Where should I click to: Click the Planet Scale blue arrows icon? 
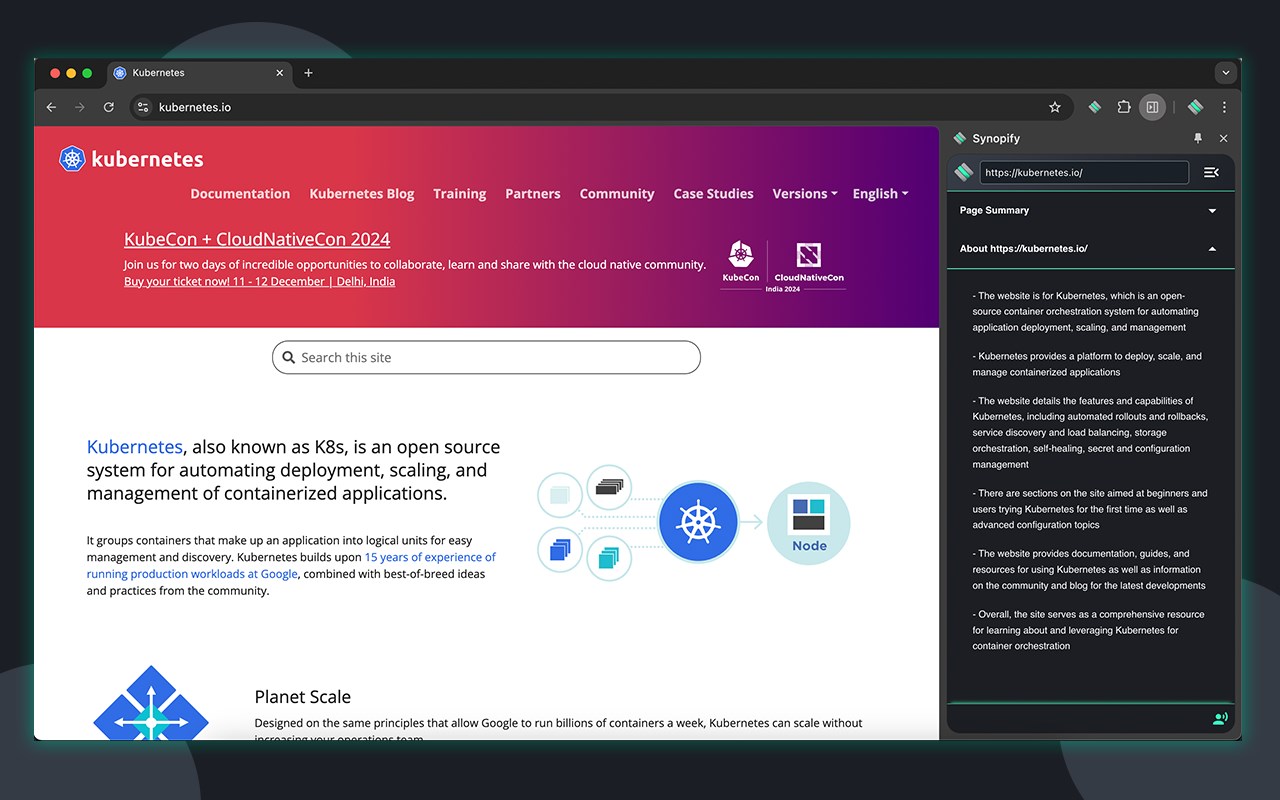151,703
